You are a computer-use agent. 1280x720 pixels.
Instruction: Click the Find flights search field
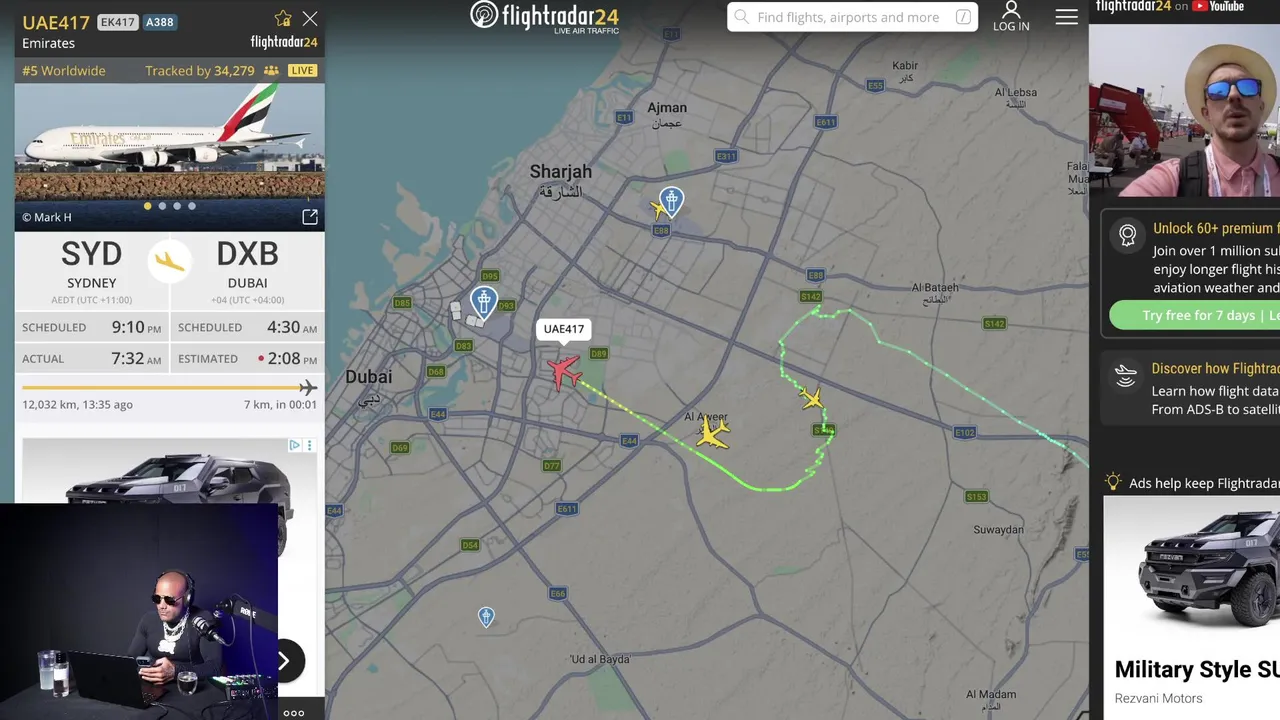[852, 17]
